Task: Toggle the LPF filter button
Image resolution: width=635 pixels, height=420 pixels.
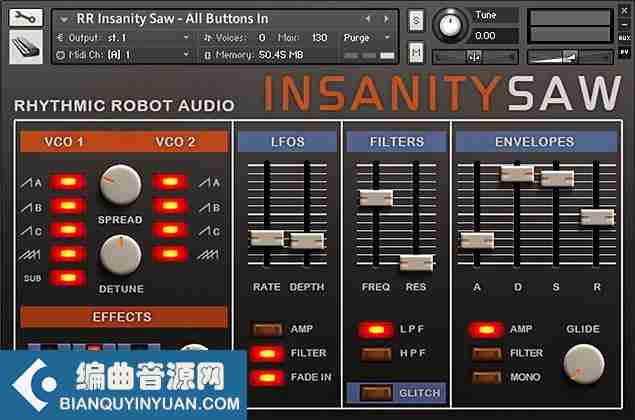Action: tap(376, 330)
